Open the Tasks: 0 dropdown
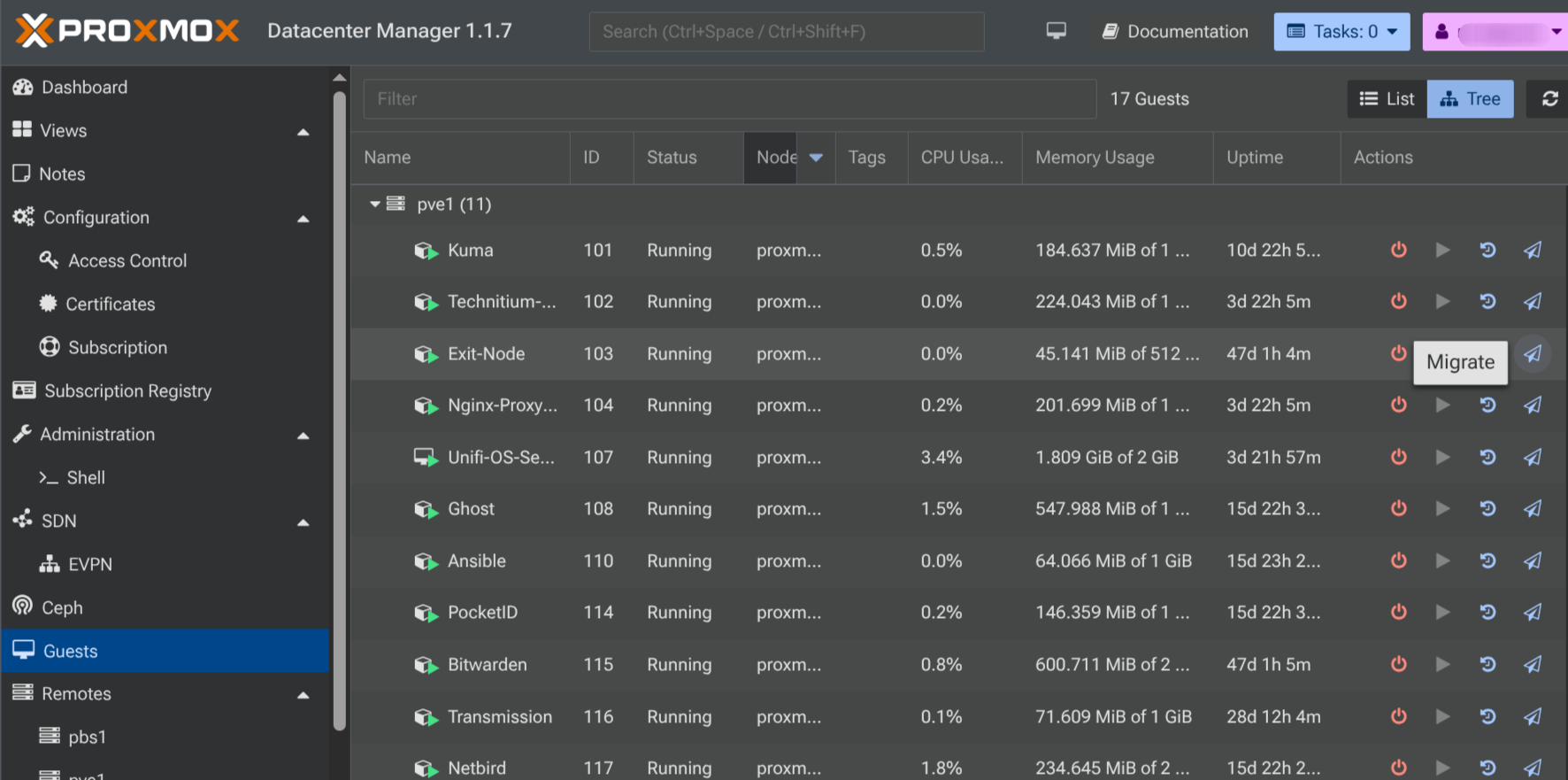 1341,32
